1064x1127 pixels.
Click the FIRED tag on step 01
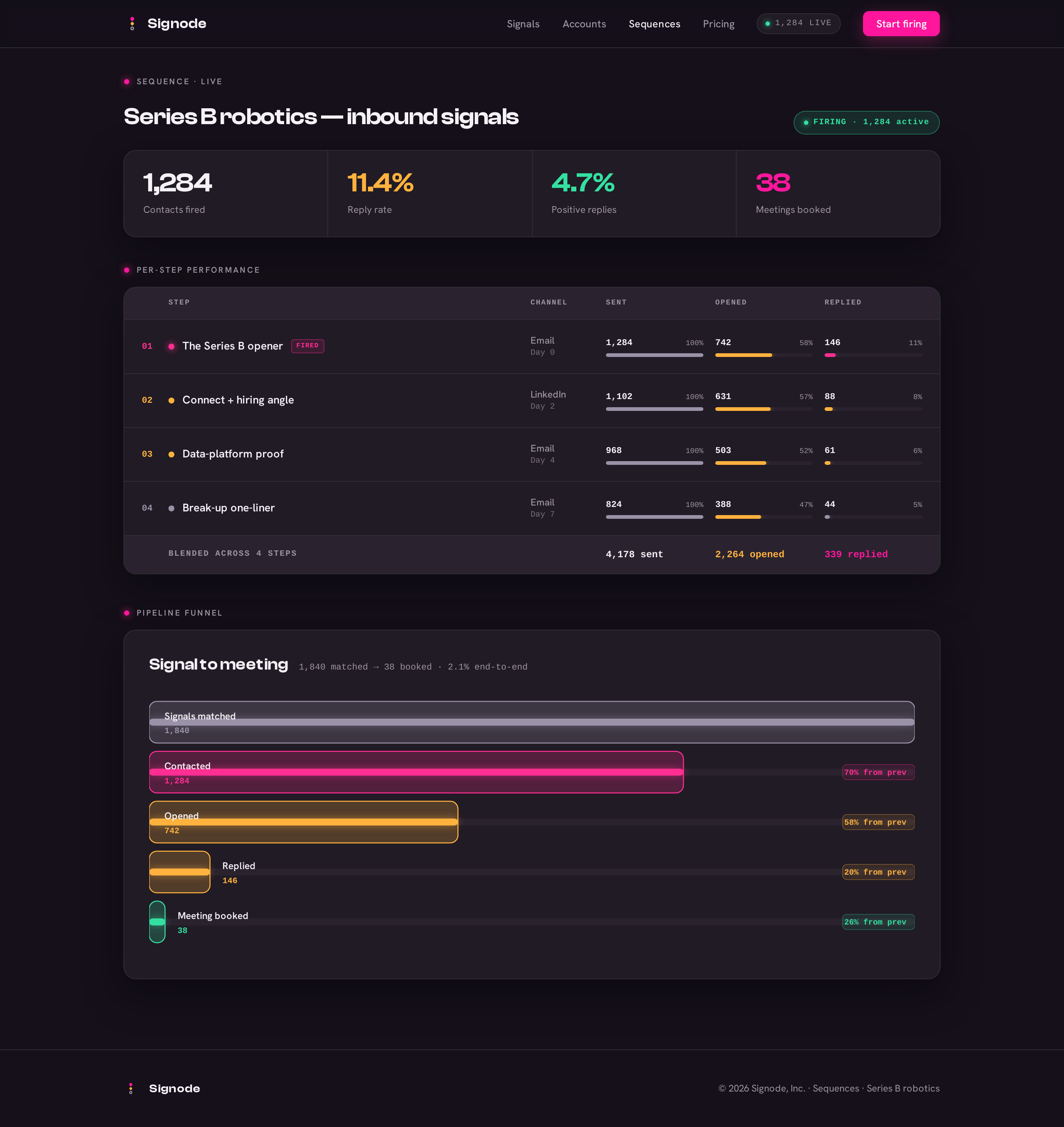coord(307,346)
